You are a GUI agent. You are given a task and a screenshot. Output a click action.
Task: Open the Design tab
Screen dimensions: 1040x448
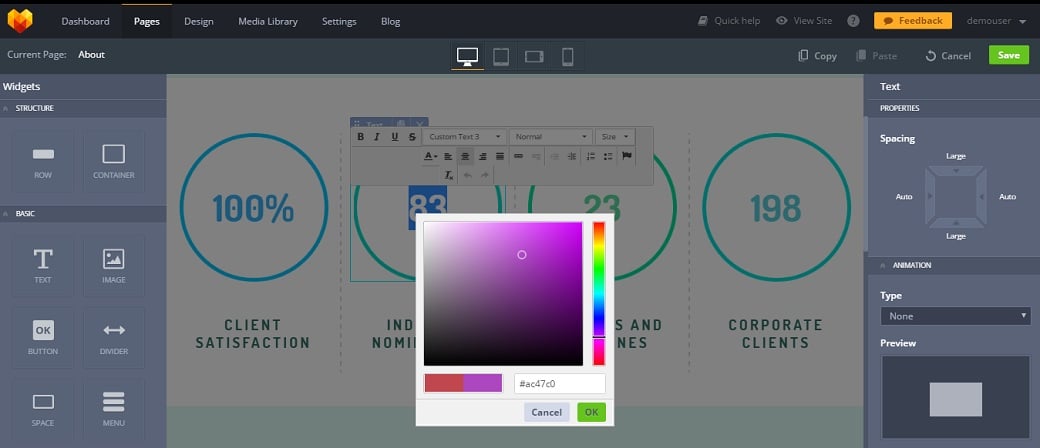[x=198, y=21]
